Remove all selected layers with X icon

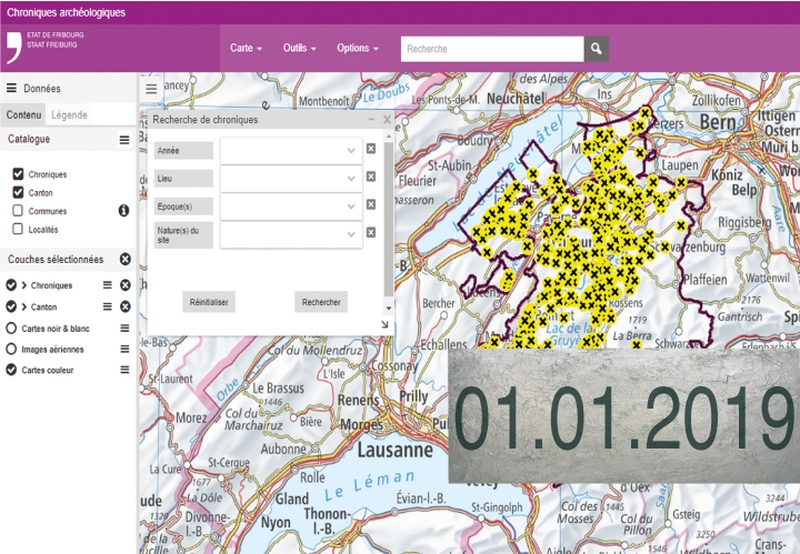pyautogui.click(x=125, y=259)
